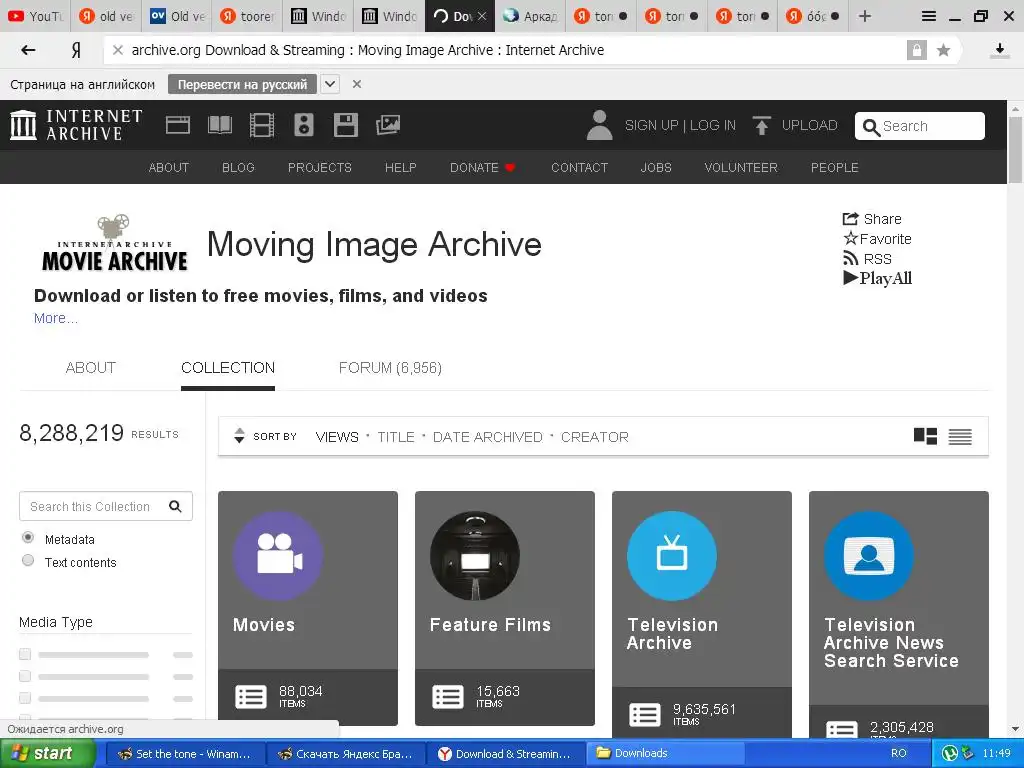
Task: Open the BLOG nav menu item
Action: click(238, 167)
